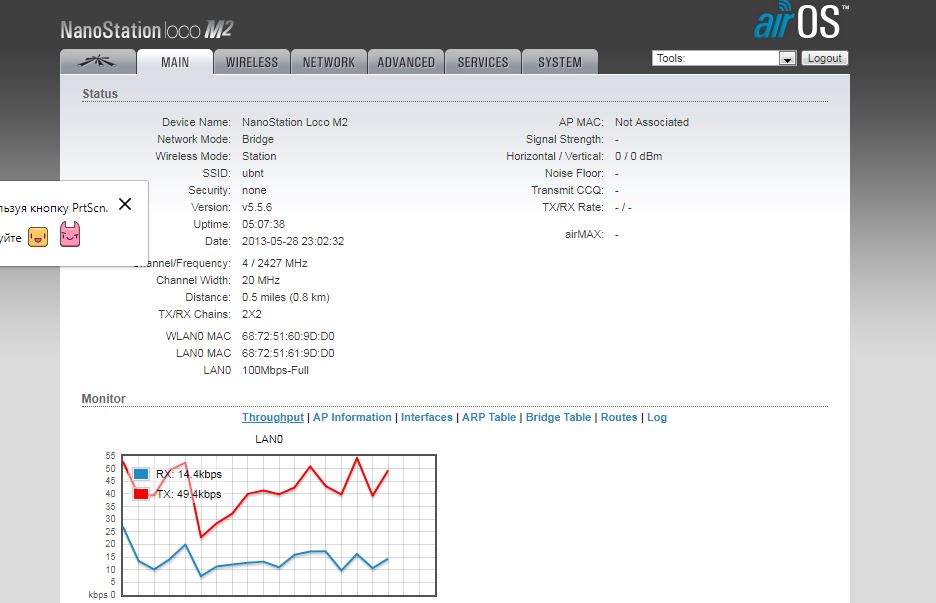Click the Network Mode value 'Bridge'
The width and height of the screenshot is (936, 603).
(x=258, y=139)
